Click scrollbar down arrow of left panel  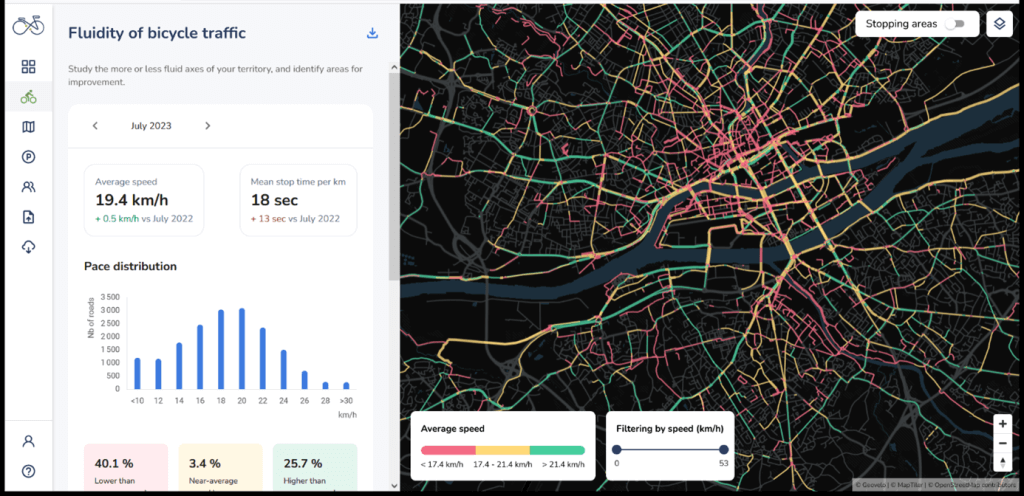(393, 485)
